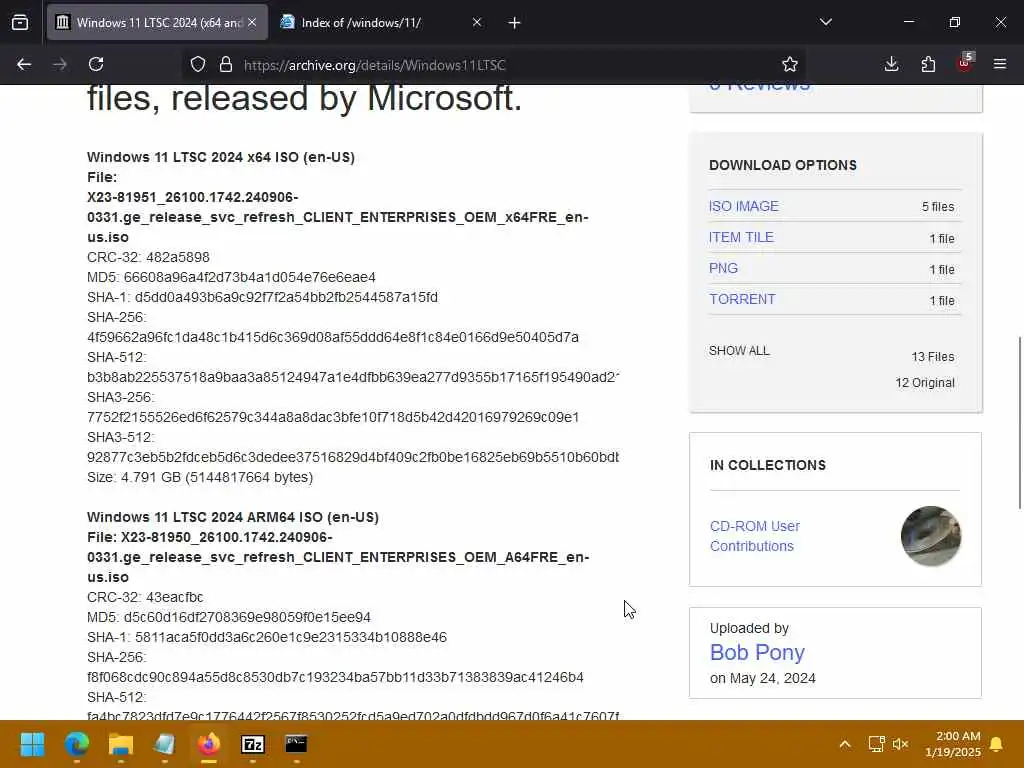The image size is (1024, 768).
Task: Open File Explorer from taskbar
Action: (x=120, y=744)
